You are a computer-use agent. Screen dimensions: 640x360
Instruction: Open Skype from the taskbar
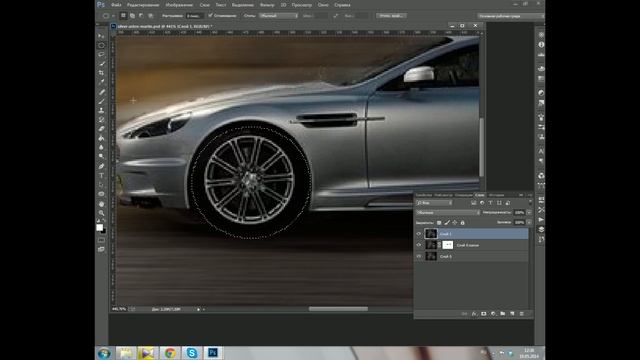(191, 353)
